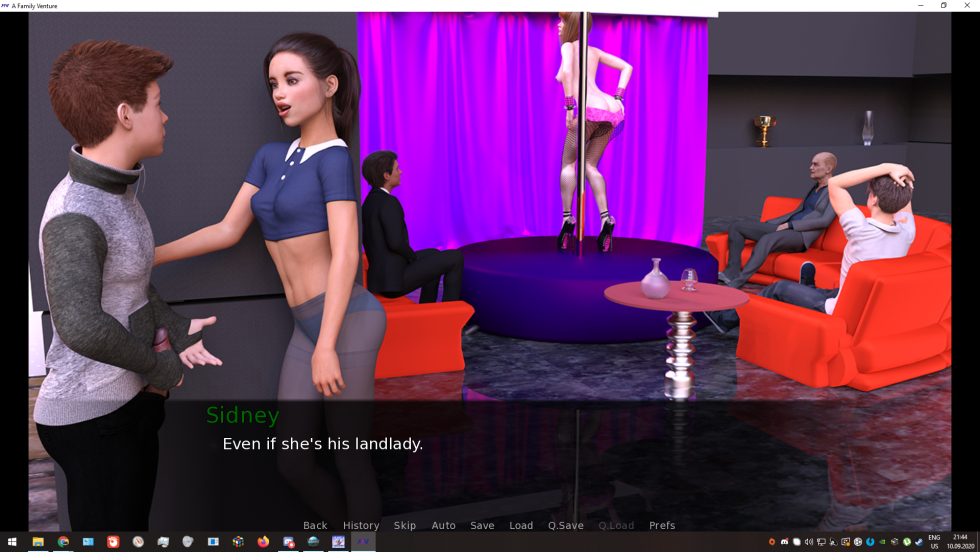
Task: Open Firefox from the taskbar
Action: [x=263, y=542]
